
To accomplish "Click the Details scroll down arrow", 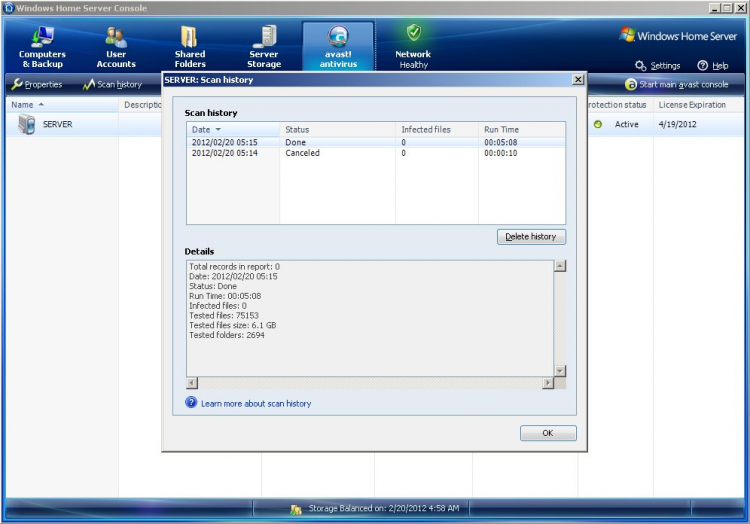I will click(x=560, y=371).
